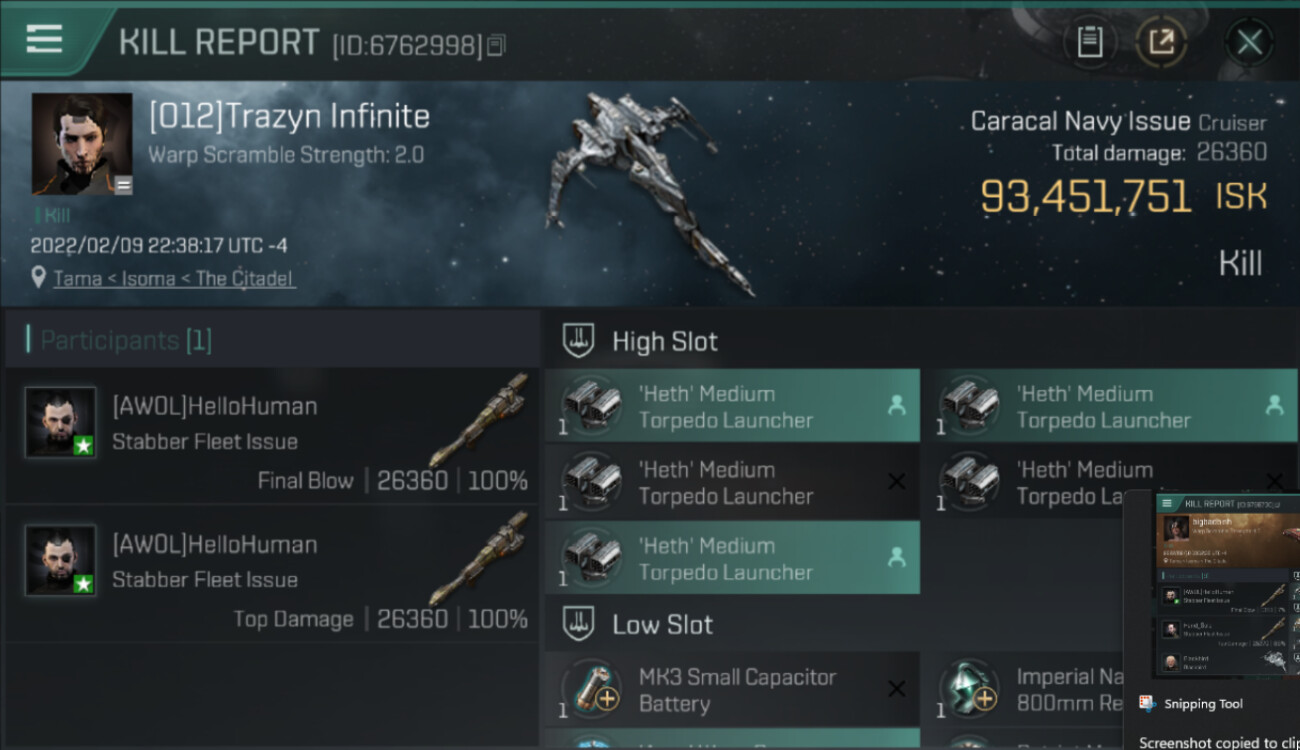Viewport: 1300px width, 750px height.
Task: Share the kill report externally
Action: point(1160,42)
